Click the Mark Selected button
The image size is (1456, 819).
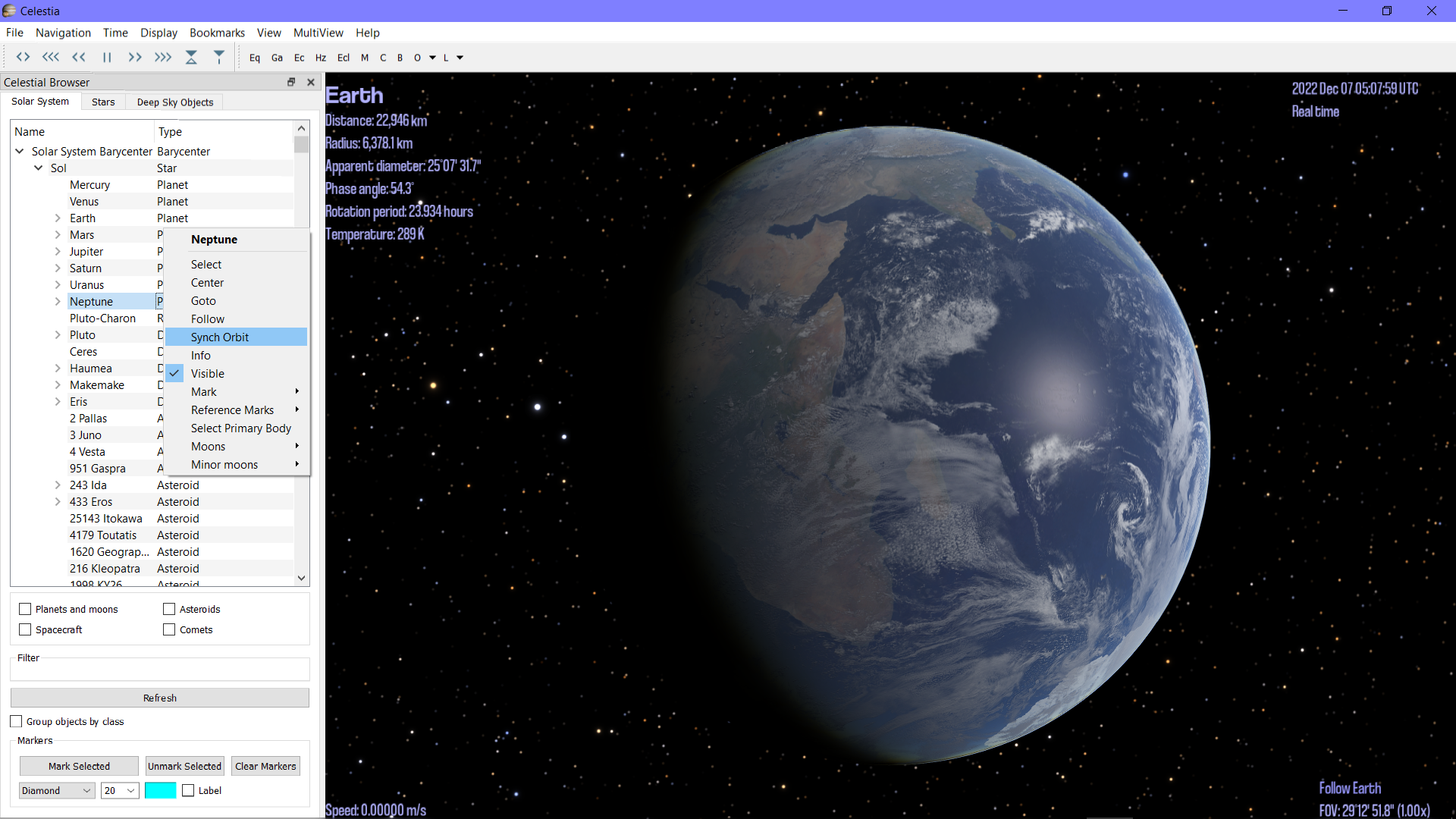coord(79,766)
